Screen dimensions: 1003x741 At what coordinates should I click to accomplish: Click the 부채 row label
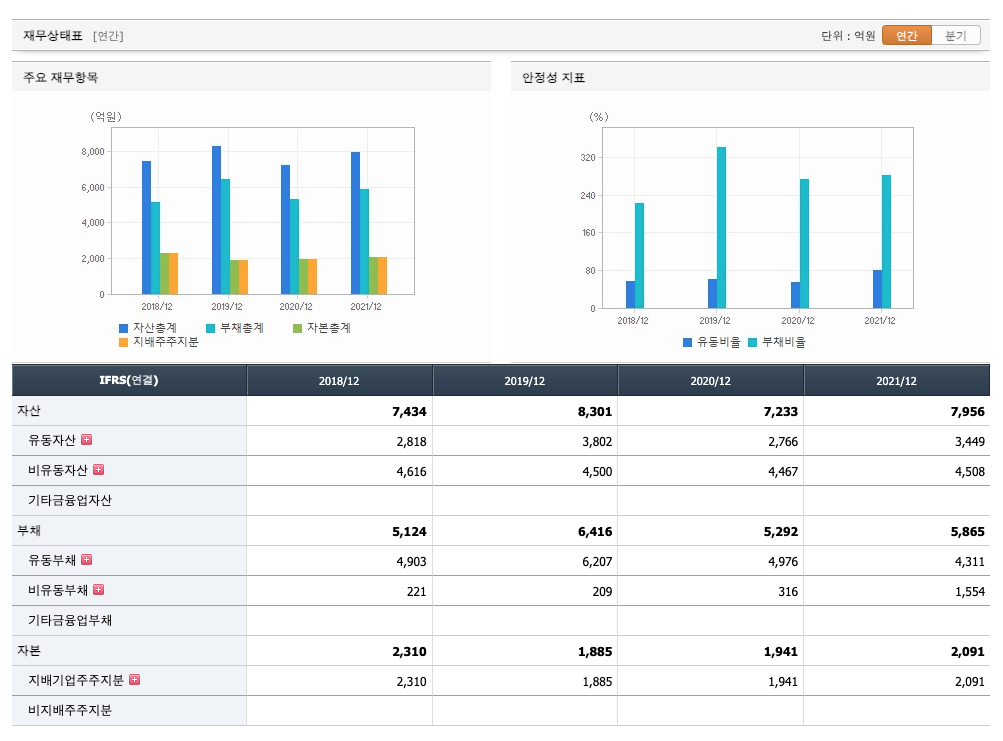coord(29,530)
